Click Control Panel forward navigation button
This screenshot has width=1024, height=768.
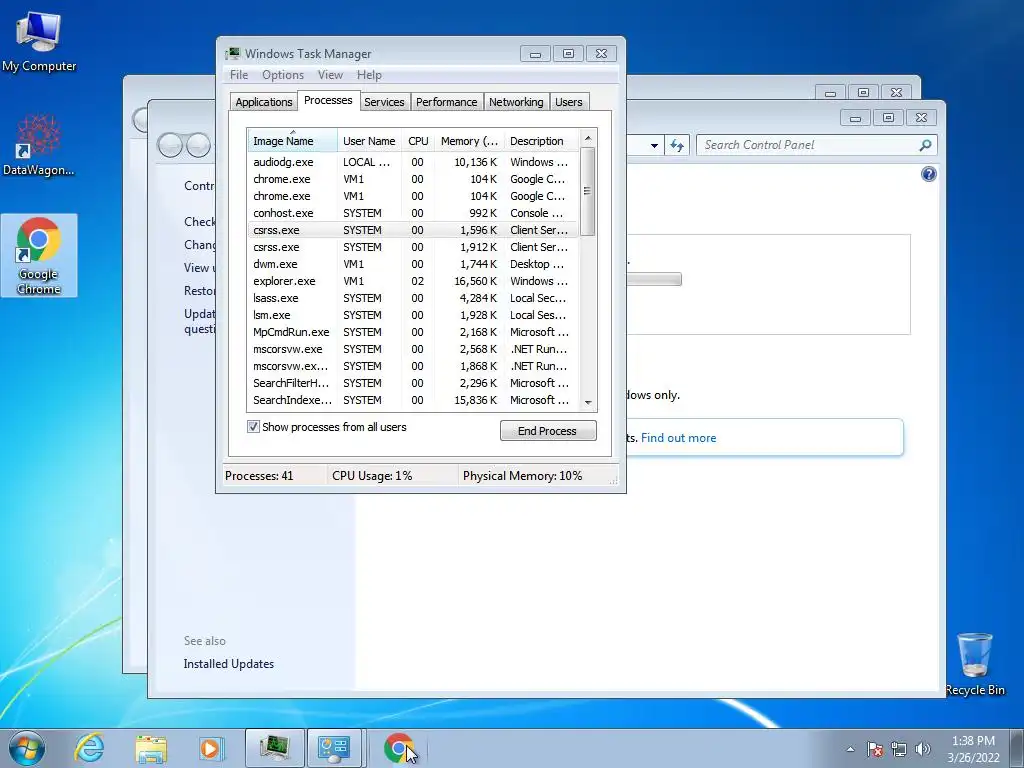[x=199, y=144]
